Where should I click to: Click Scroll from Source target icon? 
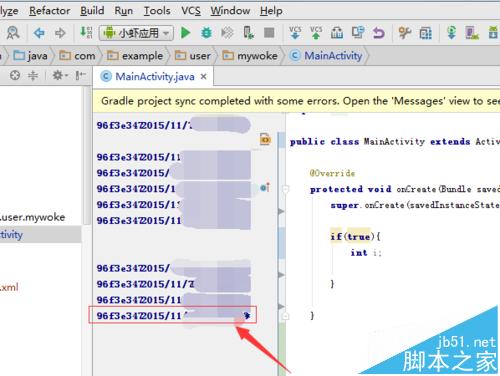15,75
